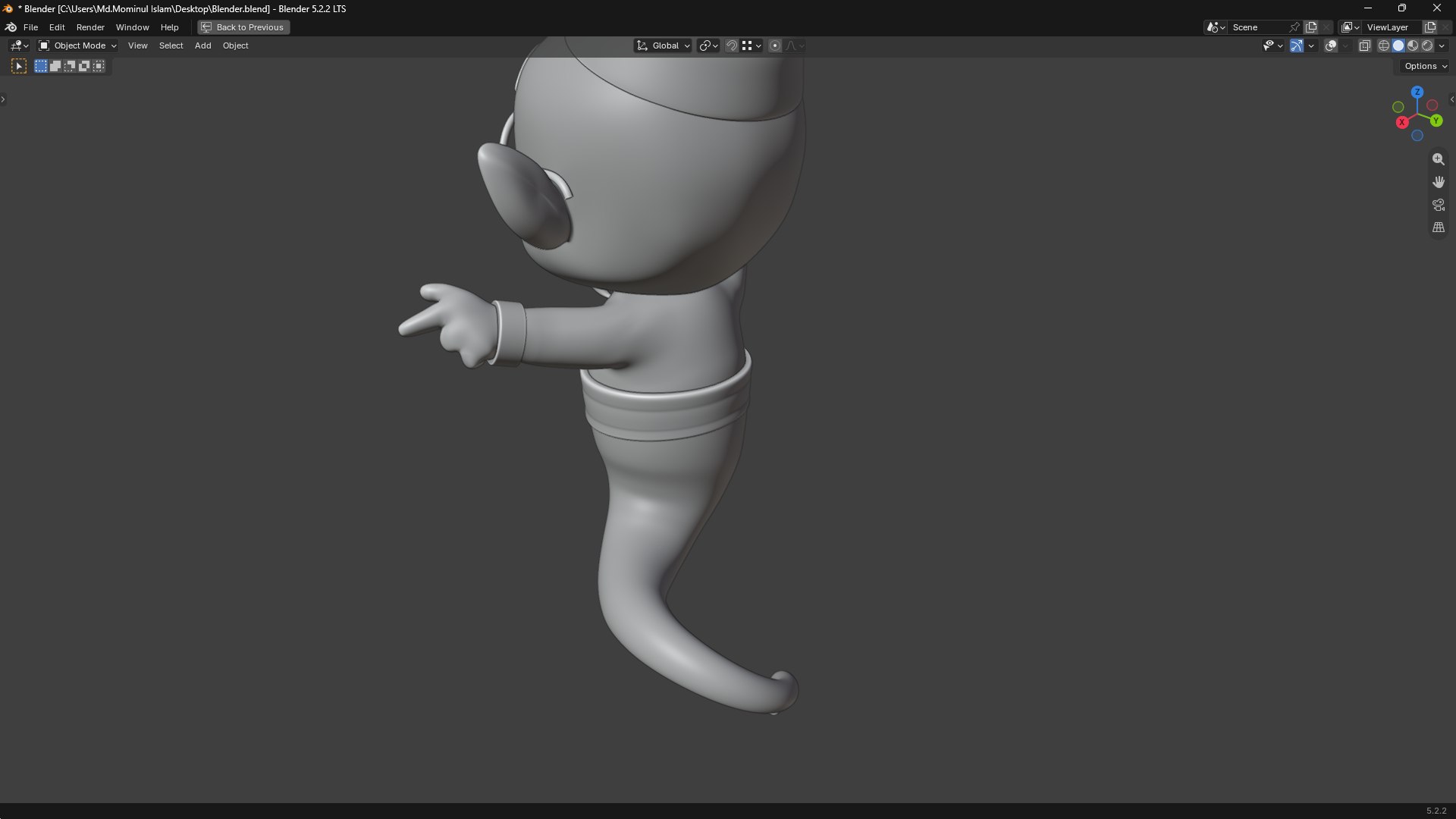The image size is (1456, 819).
Task: Open the Add menu
Action: tap(202, 45)
